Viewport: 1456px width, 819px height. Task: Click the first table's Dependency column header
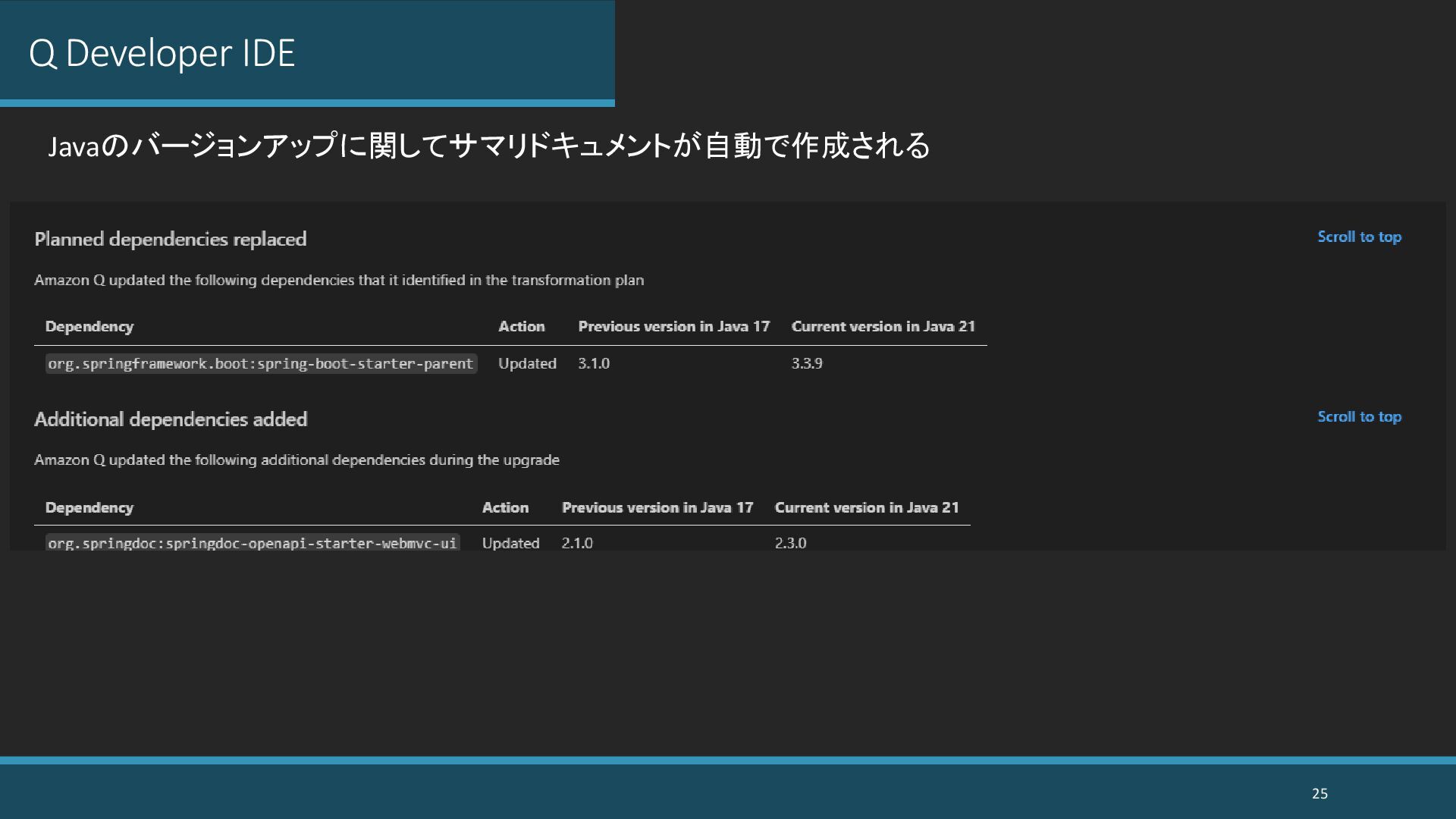coord(89,326)
